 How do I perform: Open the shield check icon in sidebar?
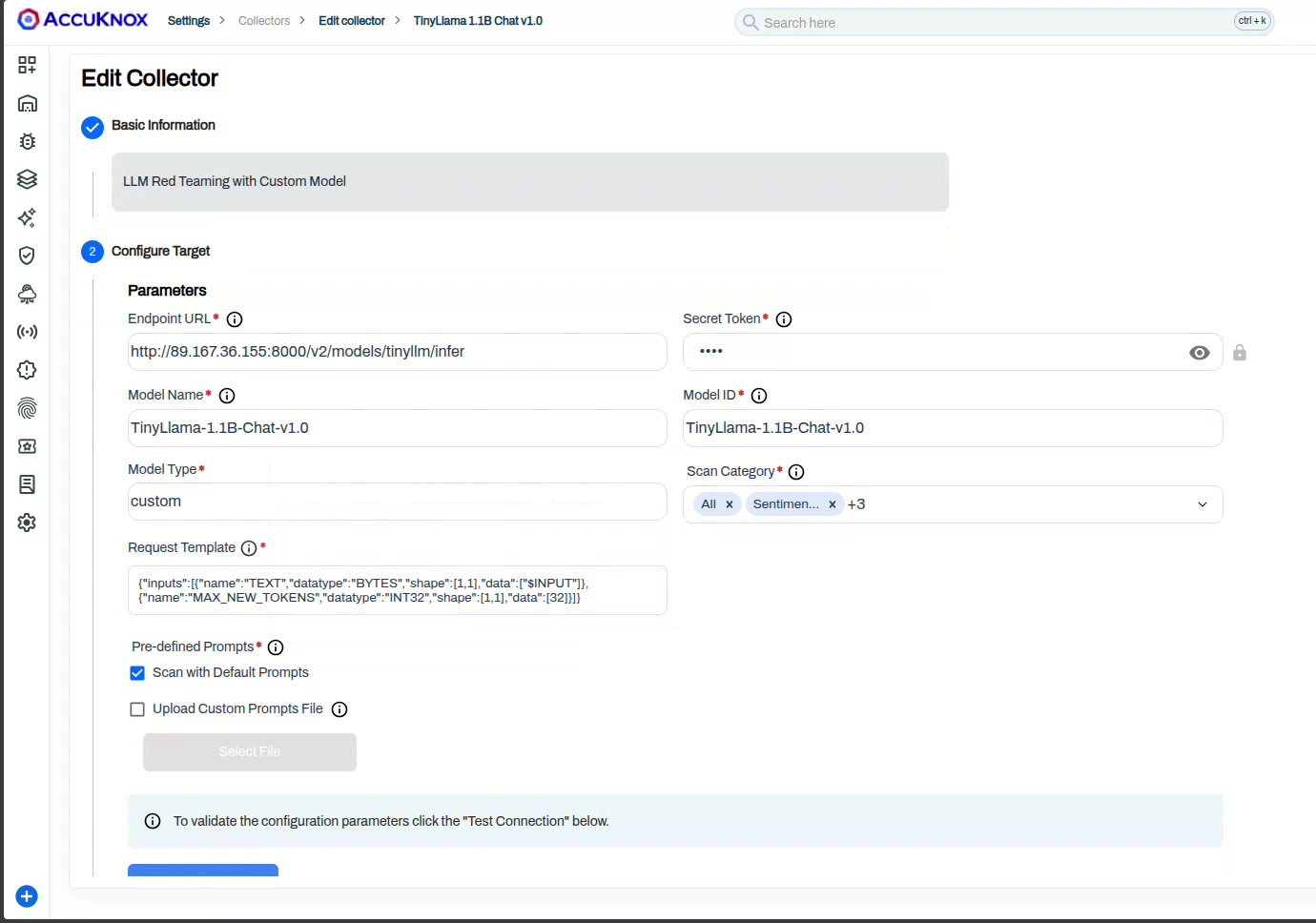point(27,256)
